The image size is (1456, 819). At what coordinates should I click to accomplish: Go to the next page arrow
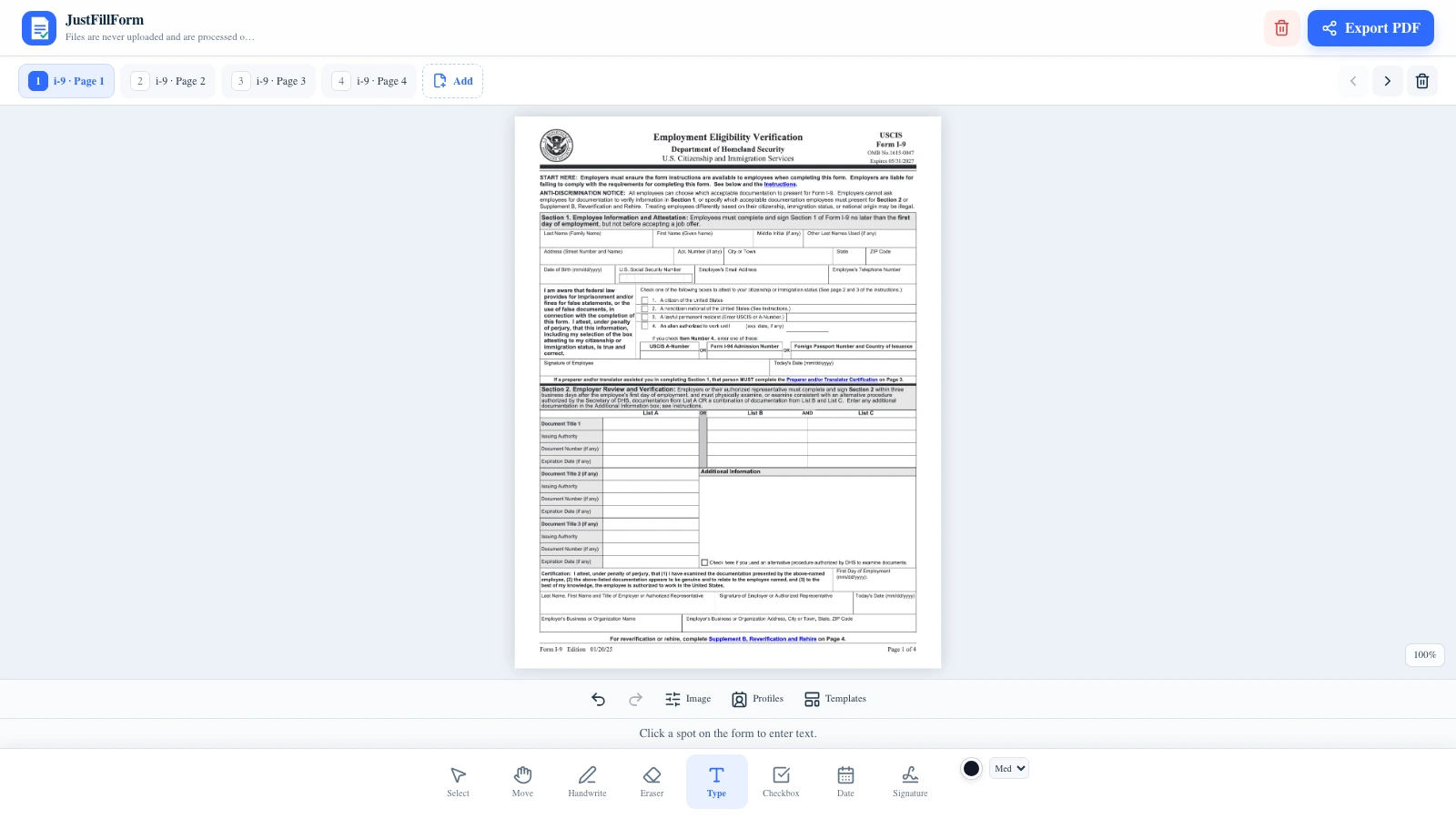[x=1387, y=81]
